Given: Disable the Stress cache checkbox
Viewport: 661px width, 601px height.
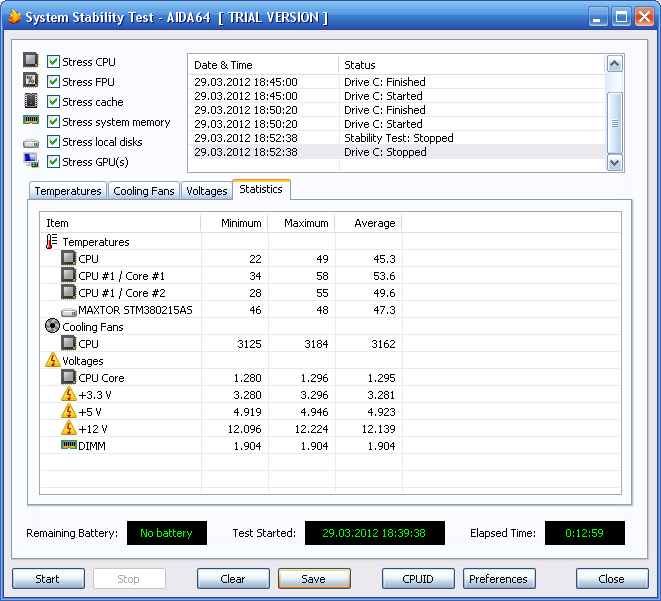Looking at the screenshot, I should 53,102.
